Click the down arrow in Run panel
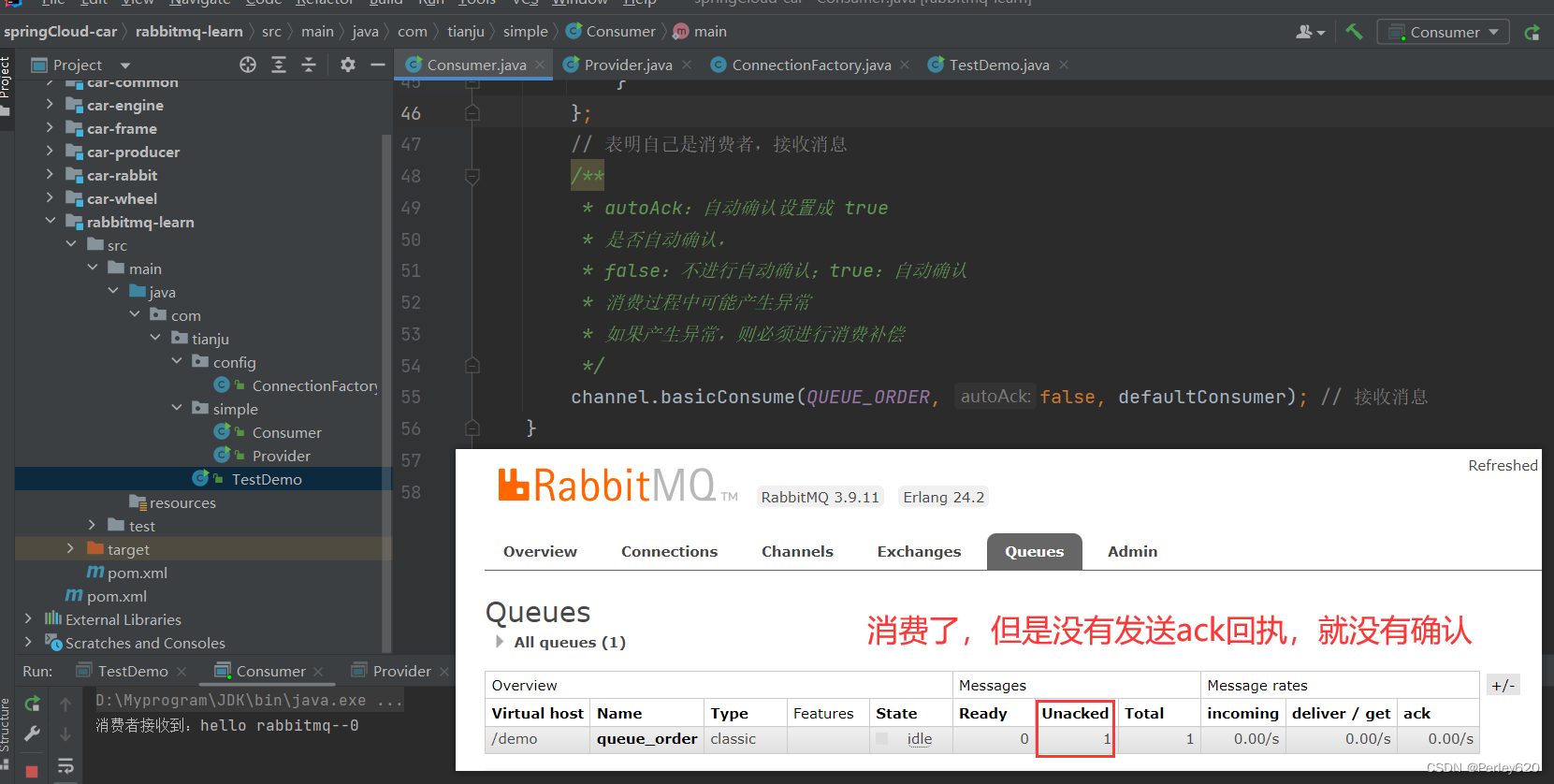The height and width of the screenshot is (784, 1554). (x=65, y=734)
